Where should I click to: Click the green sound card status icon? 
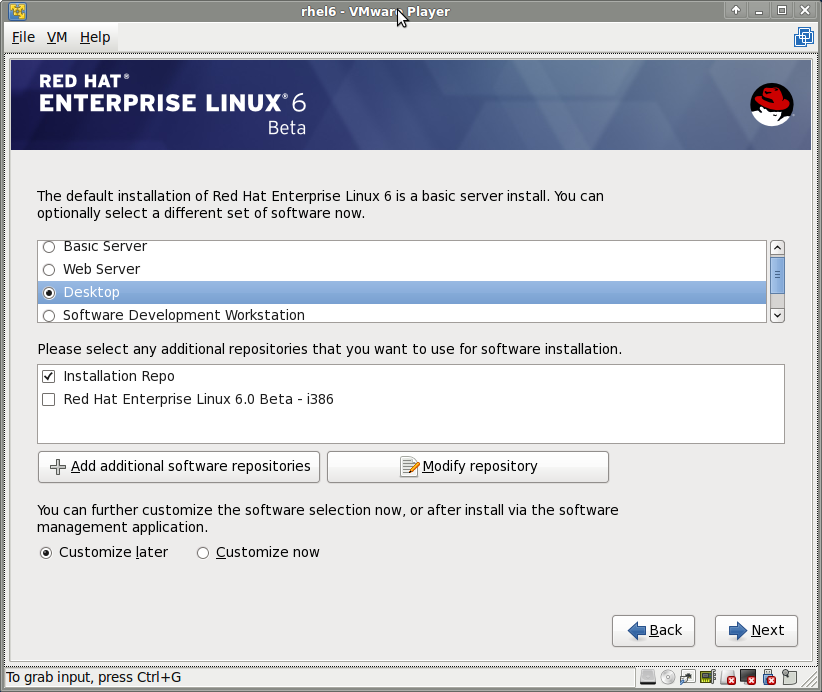point(708,677)
